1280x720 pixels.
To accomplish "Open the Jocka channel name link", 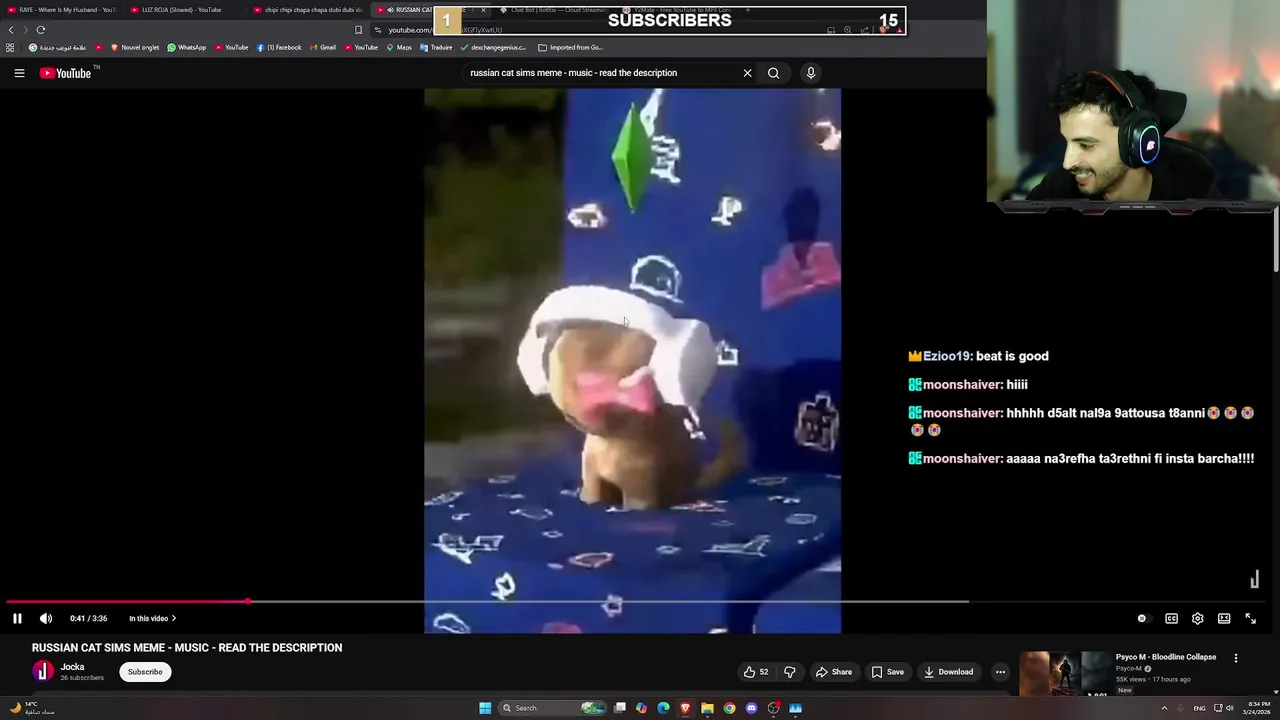I will pos(72,667).
